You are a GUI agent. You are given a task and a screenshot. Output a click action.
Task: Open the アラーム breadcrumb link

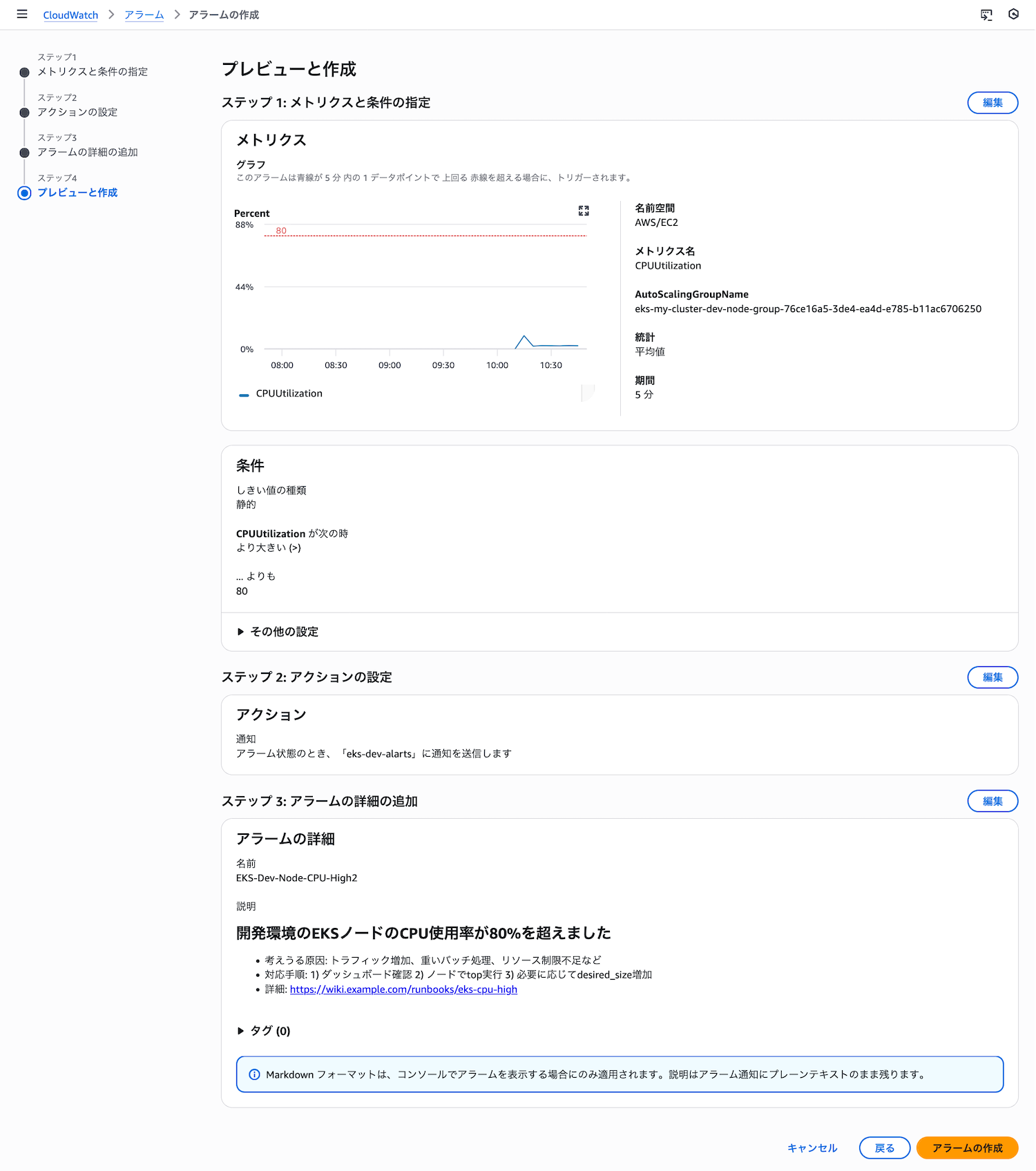pos(144,14)
